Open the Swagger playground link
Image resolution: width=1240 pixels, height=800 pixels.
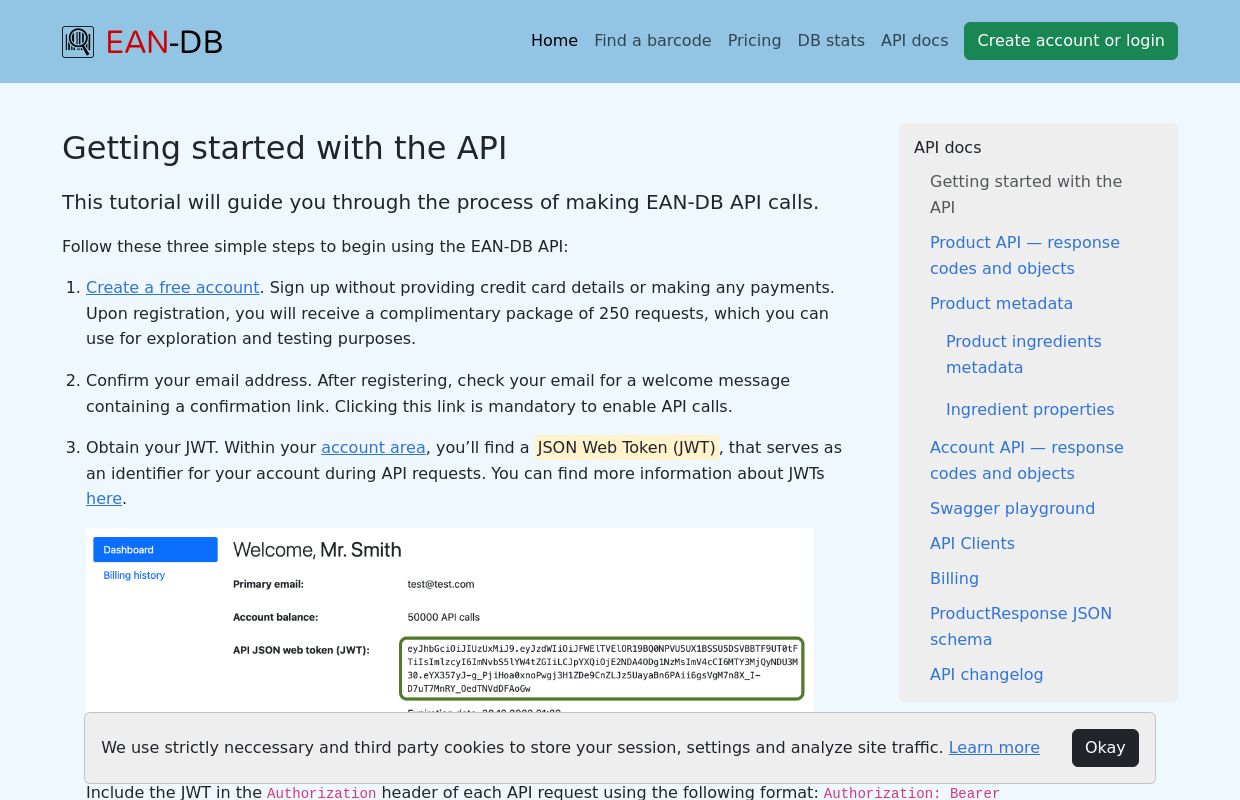pos(1012,508)
